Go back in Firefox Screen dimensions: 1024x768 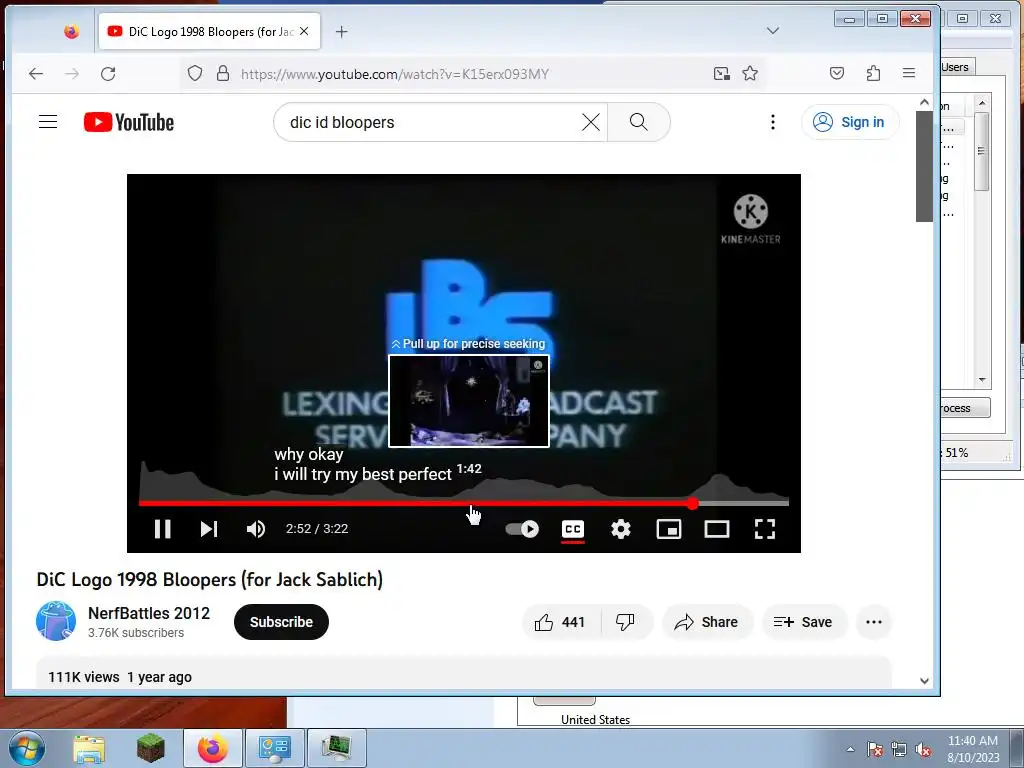[36, 74]
